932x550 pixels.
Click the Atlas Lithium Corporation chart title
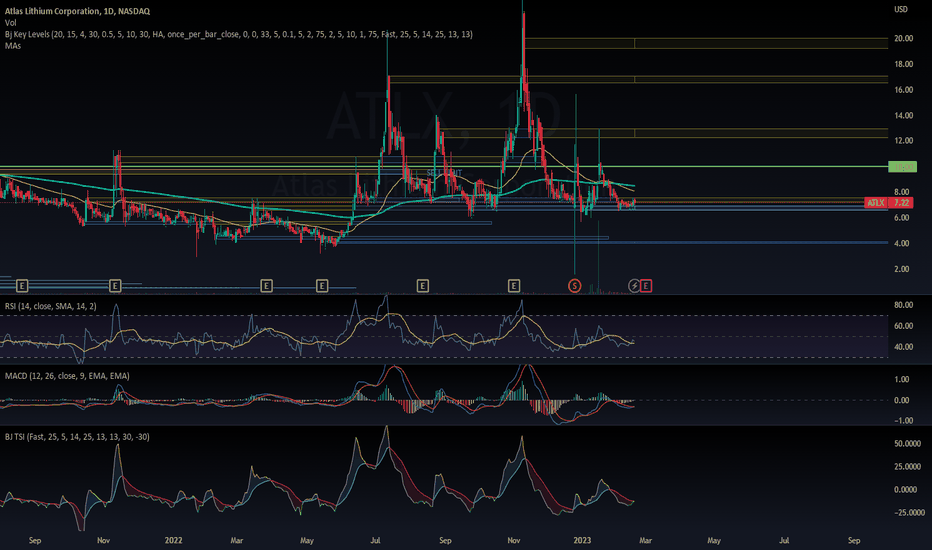77,11
